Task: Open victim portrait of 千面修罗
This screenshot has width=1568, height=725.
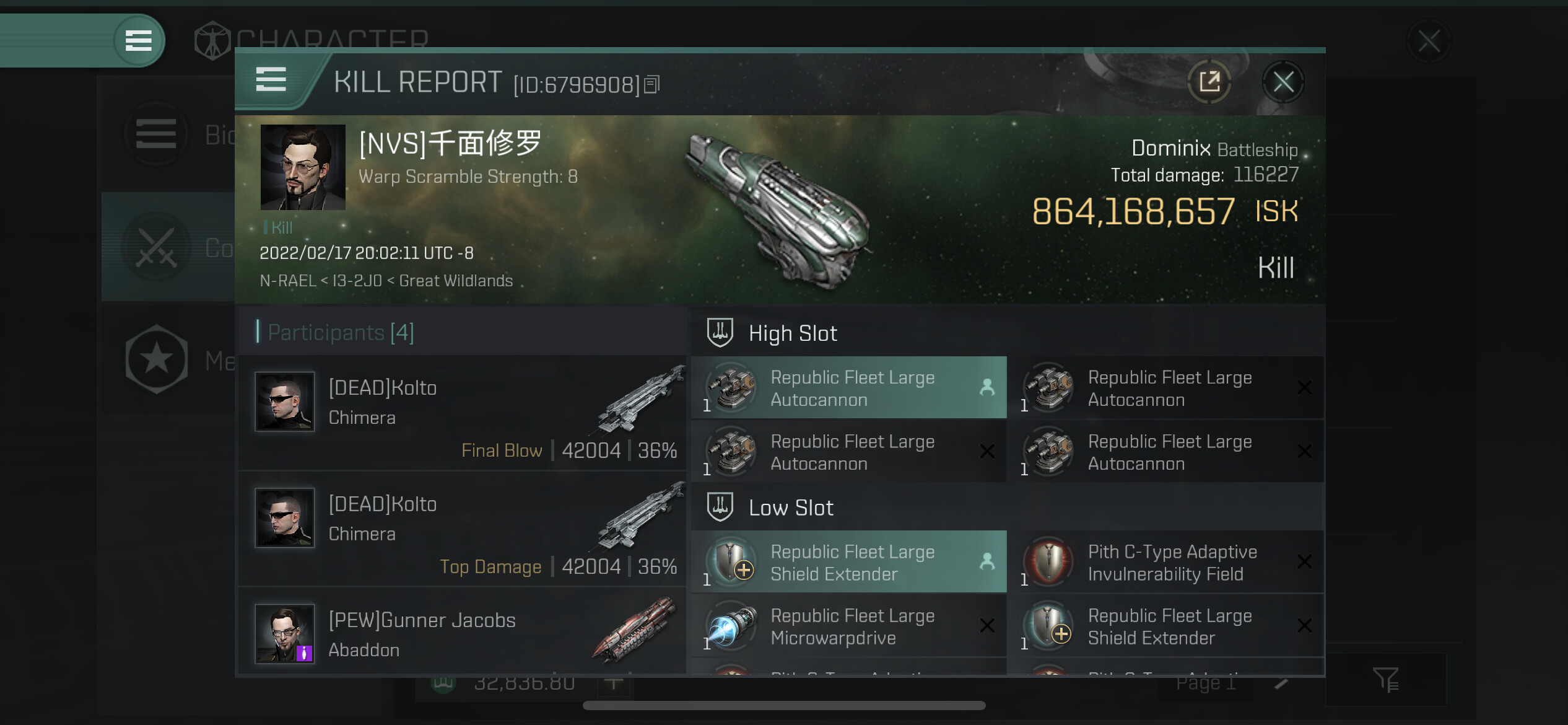Action: [303, 167]
